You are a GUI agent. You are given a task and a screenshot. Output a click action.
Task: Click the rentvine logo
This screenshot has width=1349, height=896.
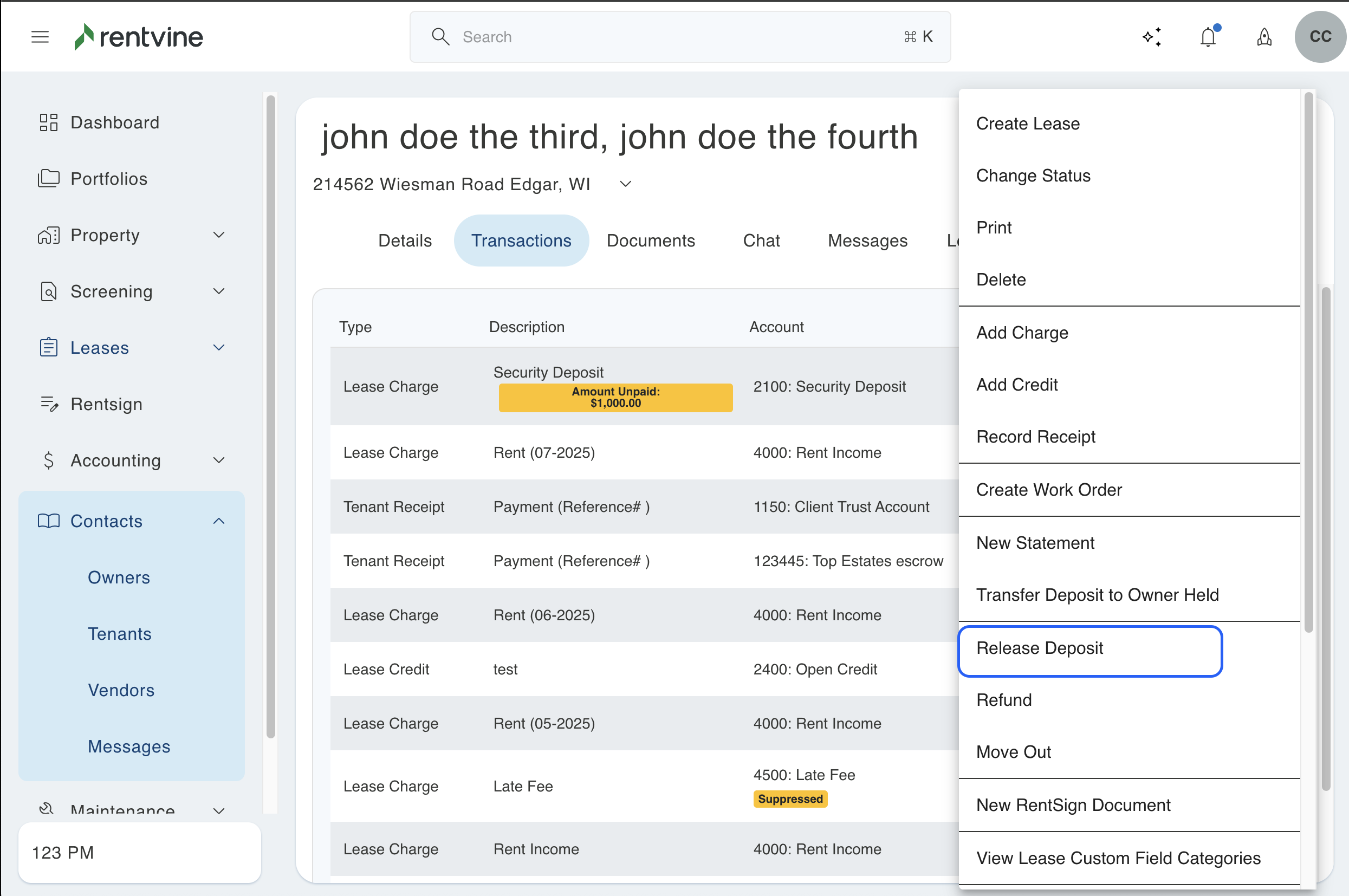(139, 37)
